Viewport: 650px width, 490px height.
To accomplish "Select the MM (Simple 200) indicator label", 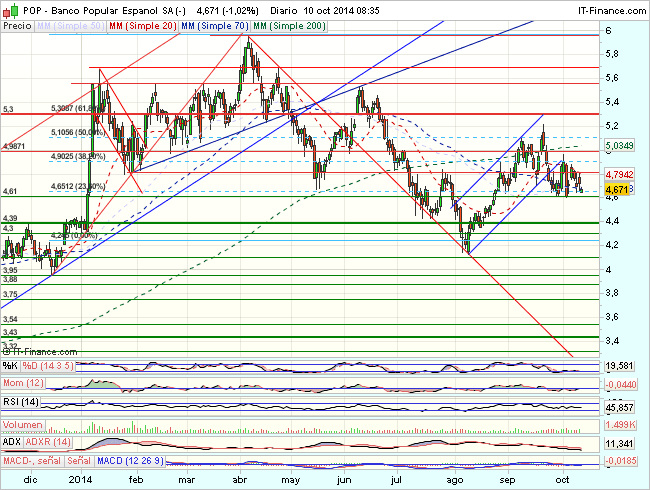I will click(x=286, y=23).
